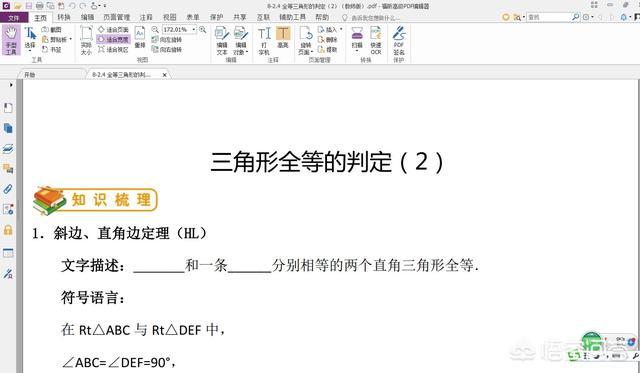Close the 8-2.4 PDF document tab

164,75
